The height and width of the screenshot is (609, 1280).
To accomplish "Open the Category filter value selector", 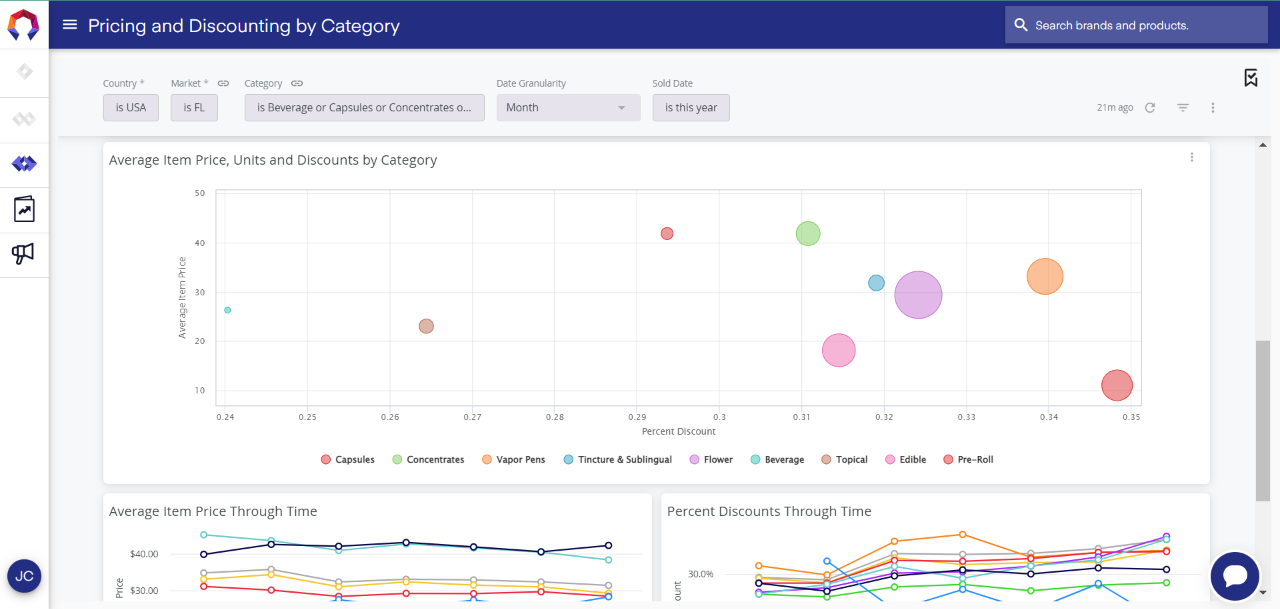I will coord(364,108).
